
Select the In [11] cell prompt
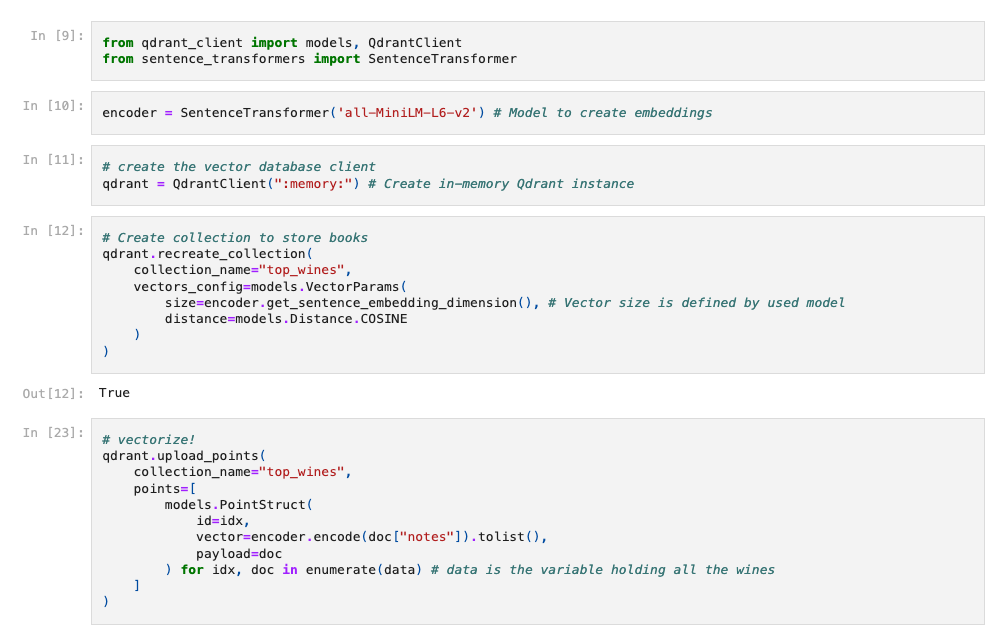tap(53, 160)
